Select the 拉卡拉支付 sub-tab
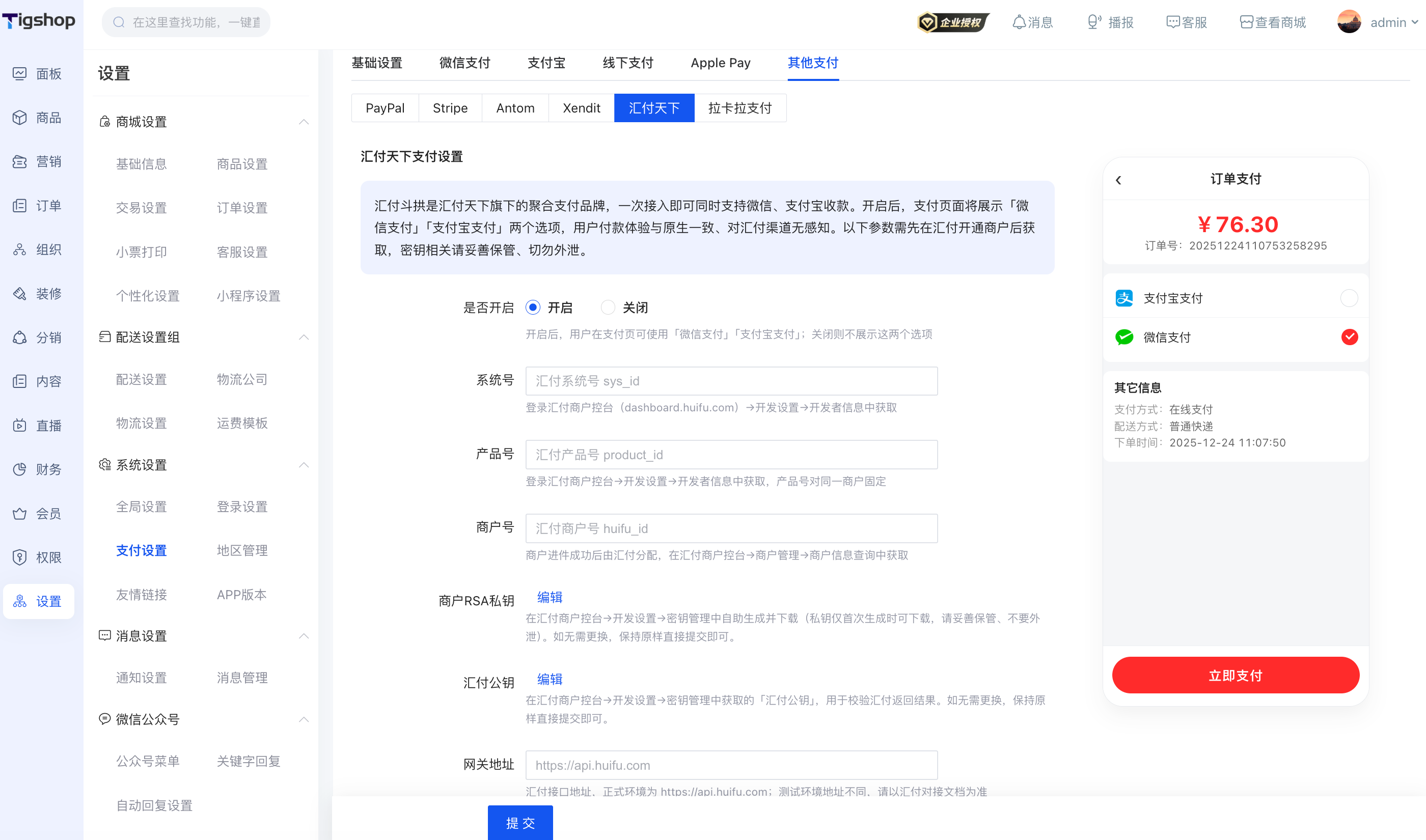This screenshot has height=840, width=1426. (739, 108)
